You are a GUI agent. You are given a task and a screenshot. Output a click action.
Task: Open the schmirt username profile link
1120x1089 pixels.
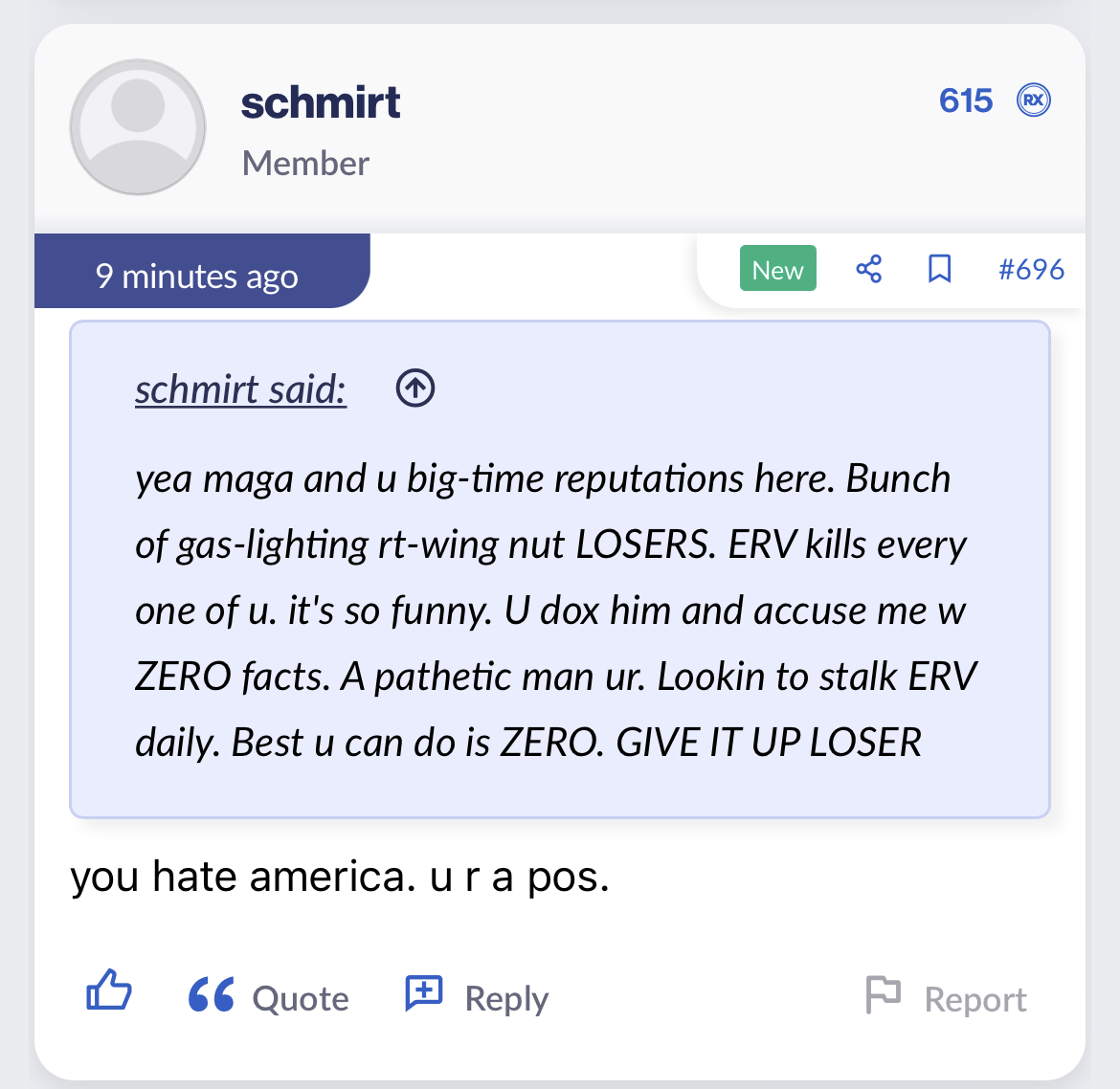point(321,102)
